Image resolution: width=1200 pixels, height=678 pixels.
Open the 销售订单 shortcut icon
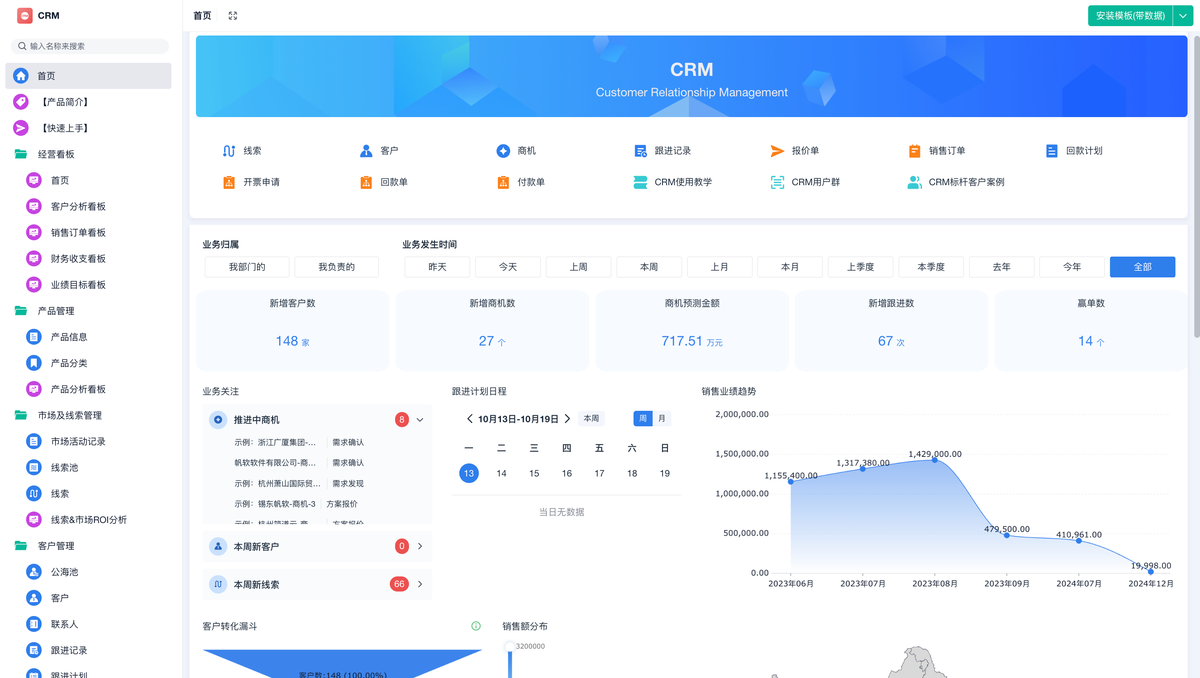pos(914,151)
